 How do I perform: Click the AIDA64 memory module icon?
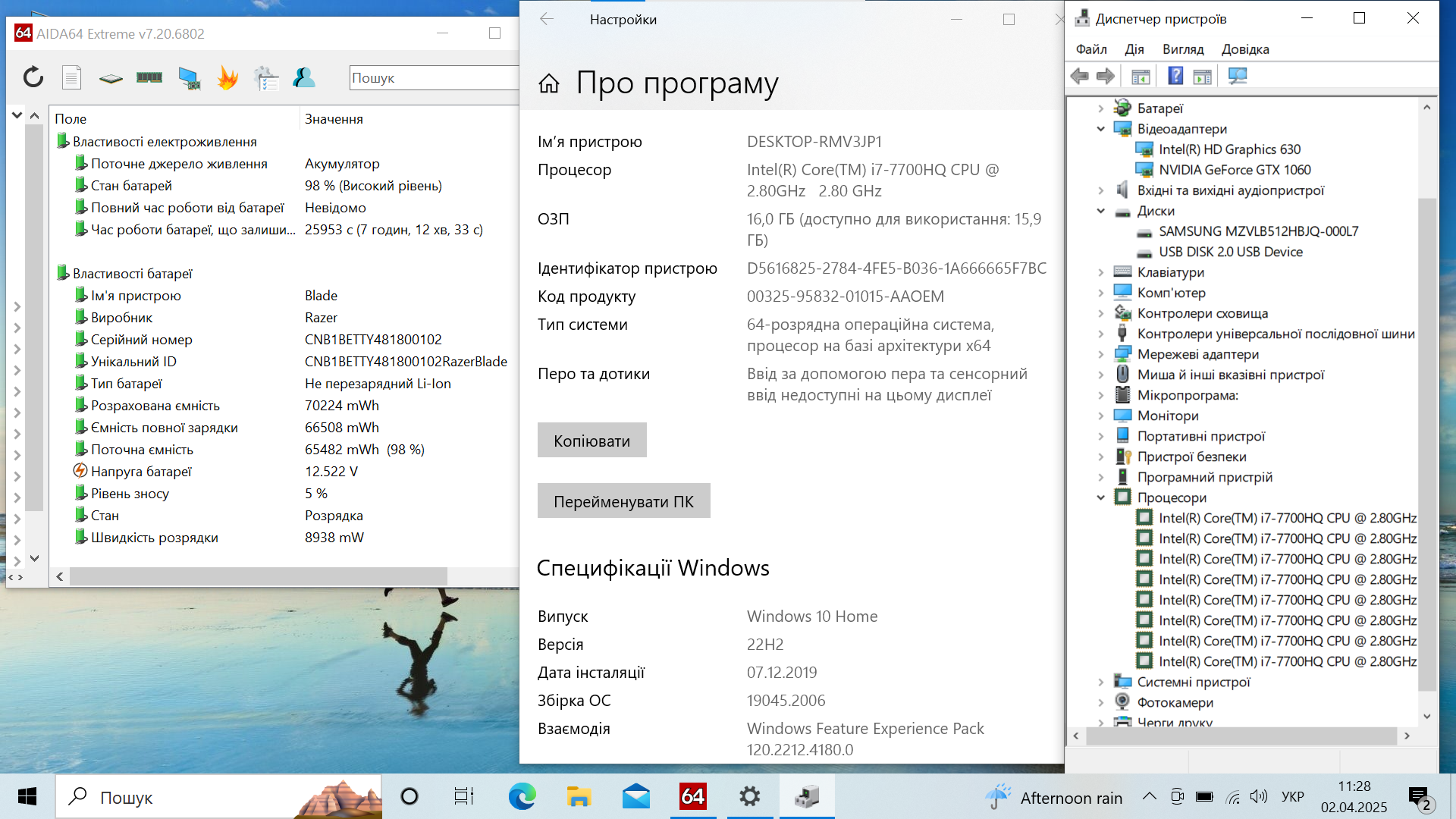pos(149,77)
